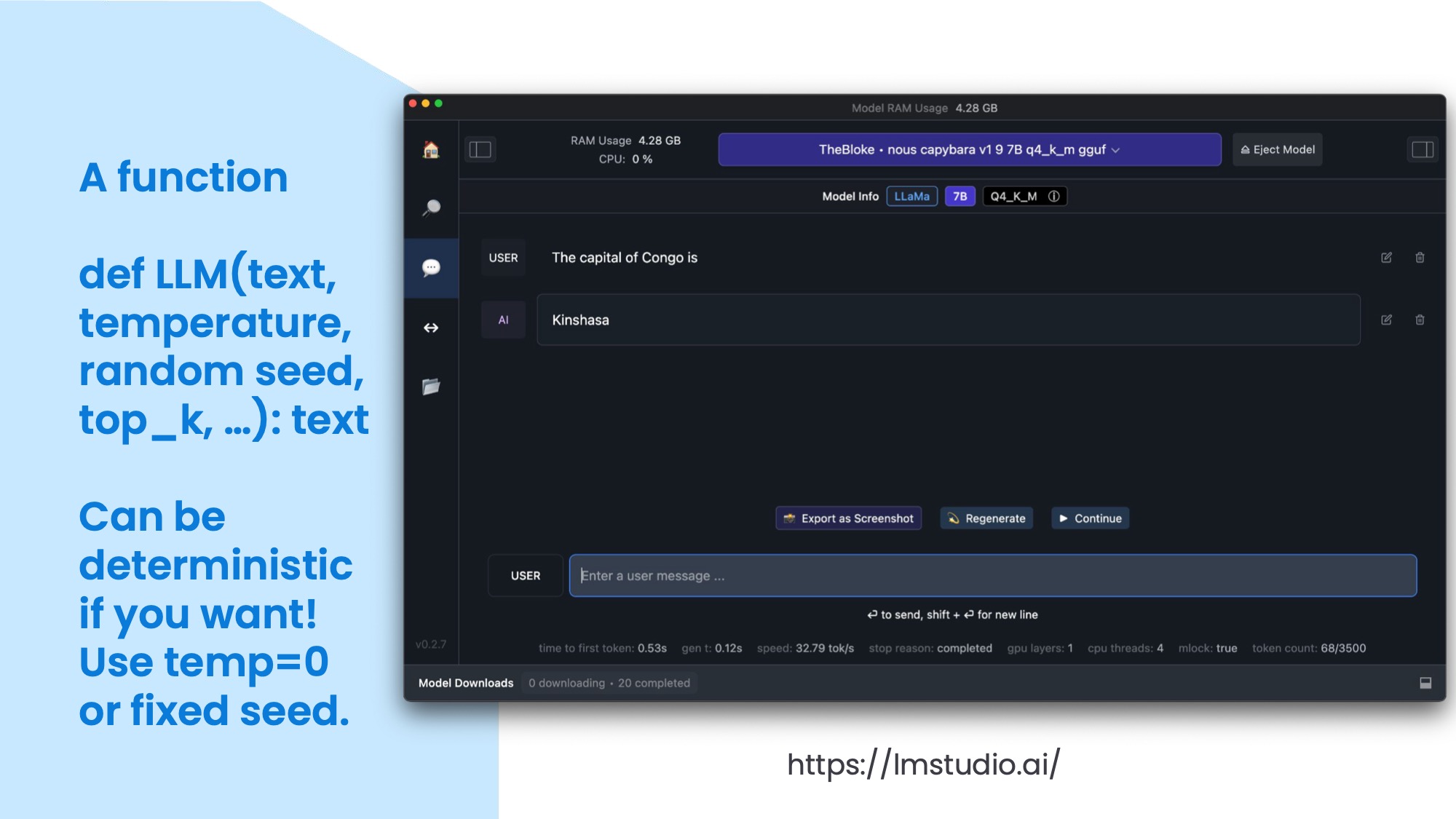
Task: Click the folder icon in sidebar
Action: 431,386
